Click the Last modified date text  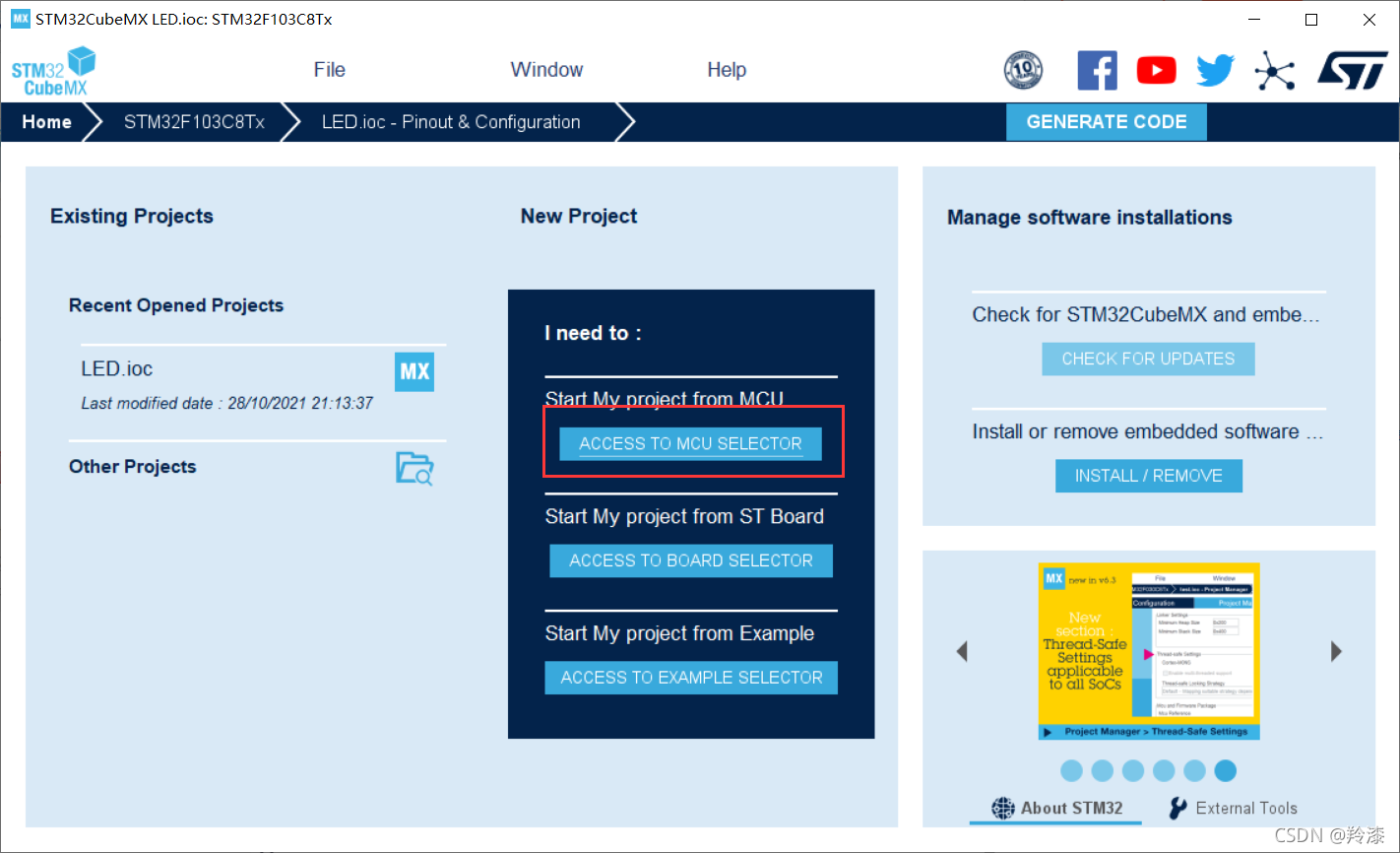[x=226, y=403]
